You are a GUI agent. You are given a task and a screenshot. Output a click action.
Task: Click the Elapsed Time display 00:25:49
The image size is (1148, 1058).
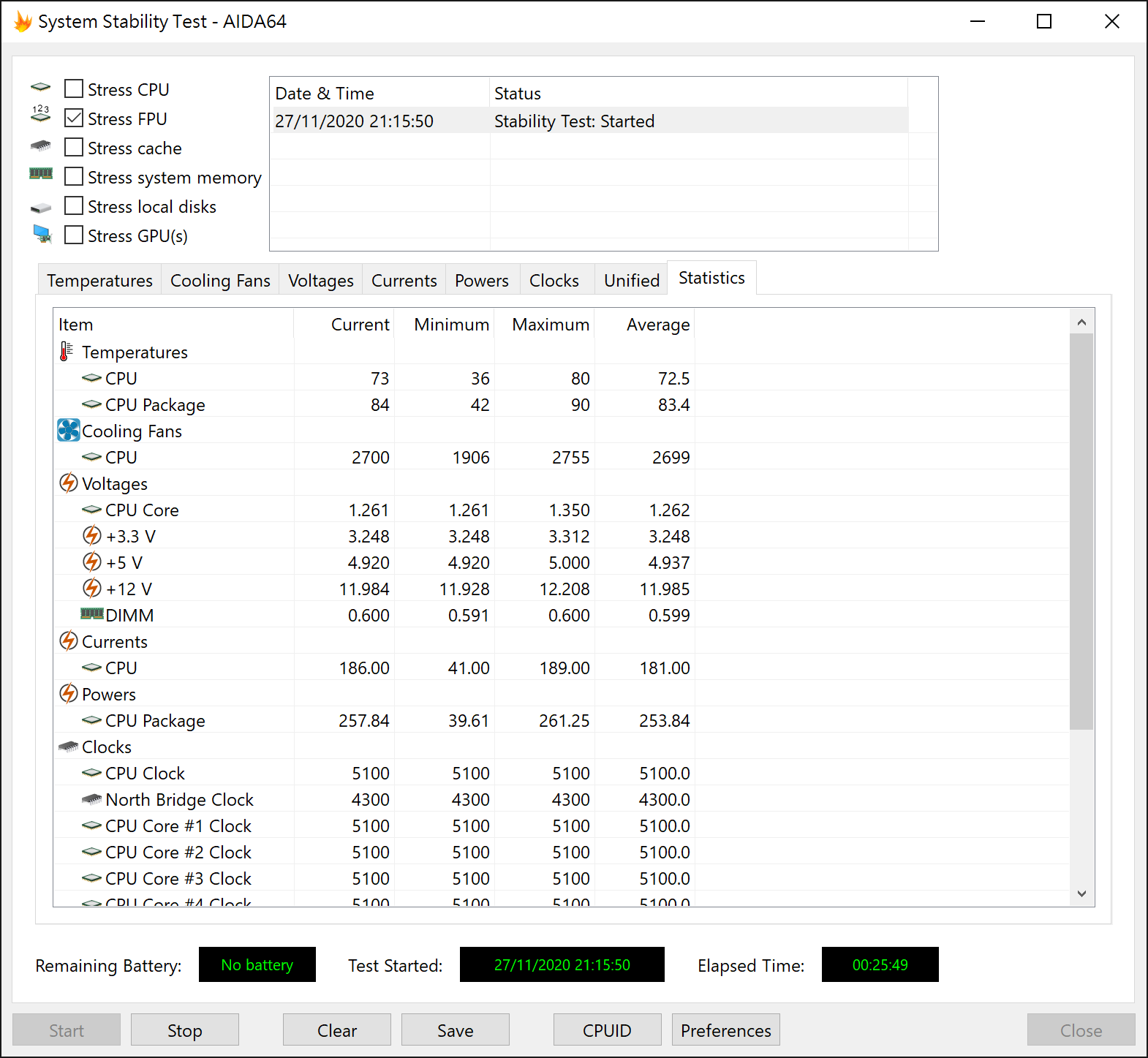880,964
